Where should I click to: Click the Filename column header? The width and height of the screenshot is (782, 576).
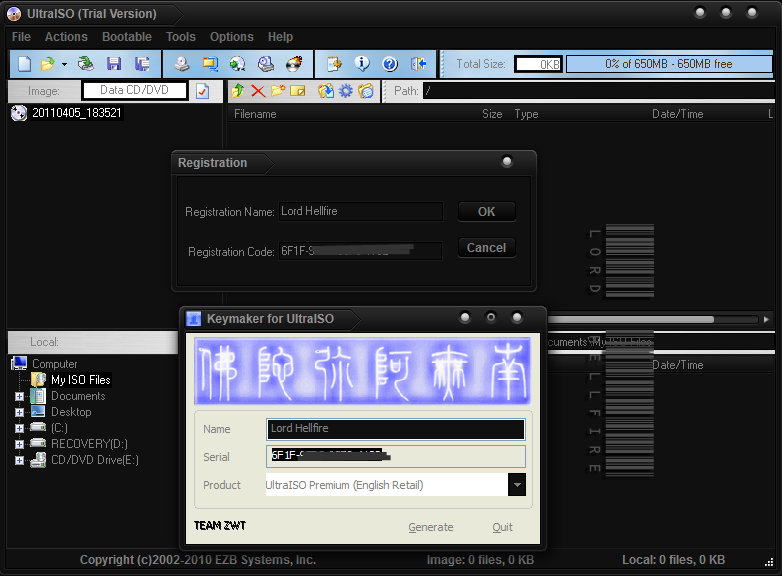tap(255, 114)
